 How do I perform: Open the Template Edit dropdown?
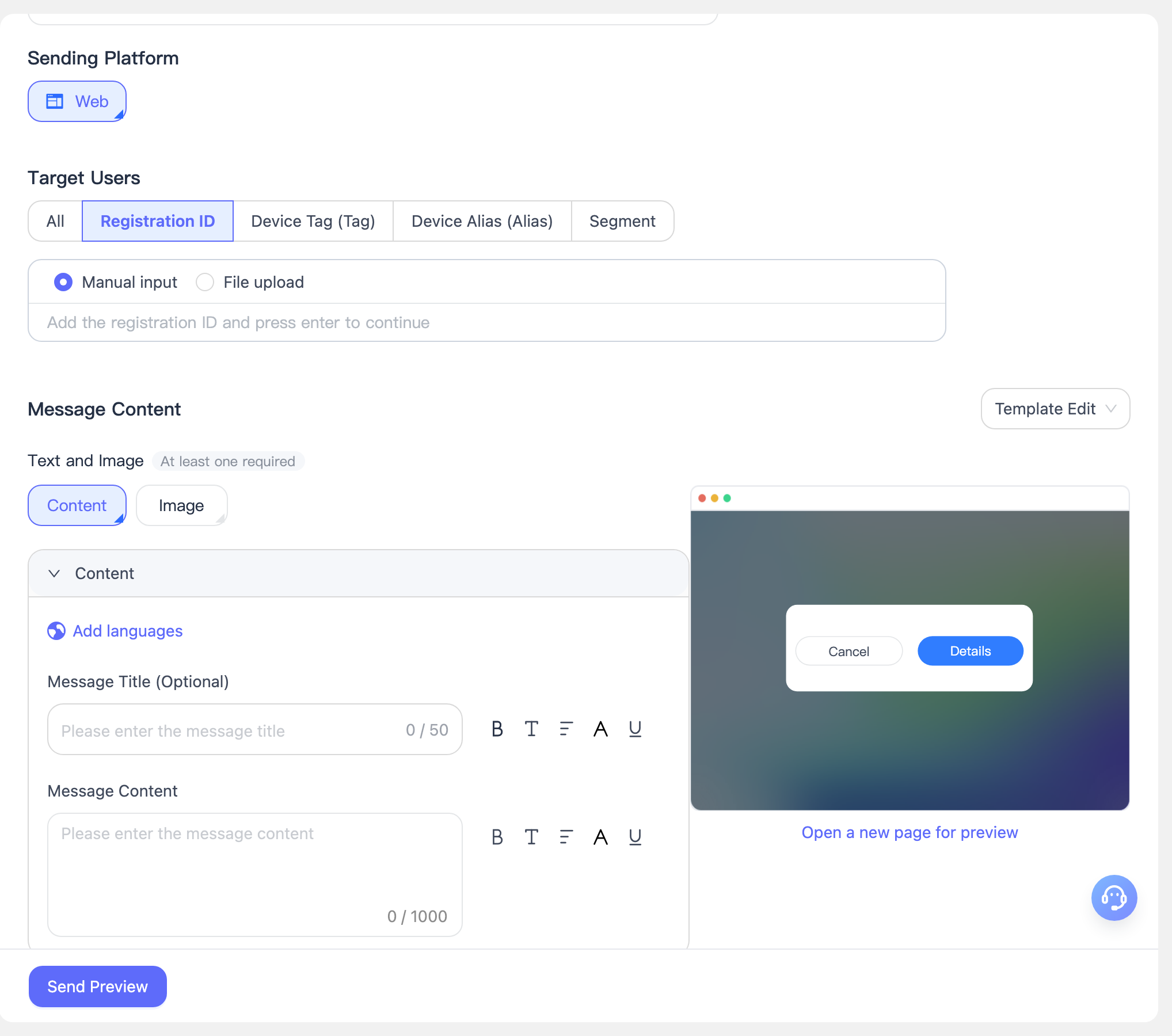[1055, 409]
